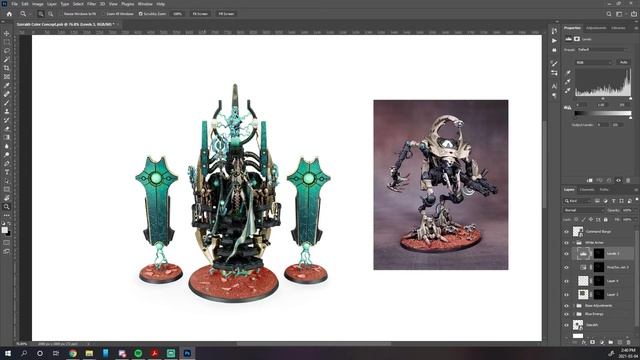
Task: Hide the Layer 4 layer
Action: 566,281
